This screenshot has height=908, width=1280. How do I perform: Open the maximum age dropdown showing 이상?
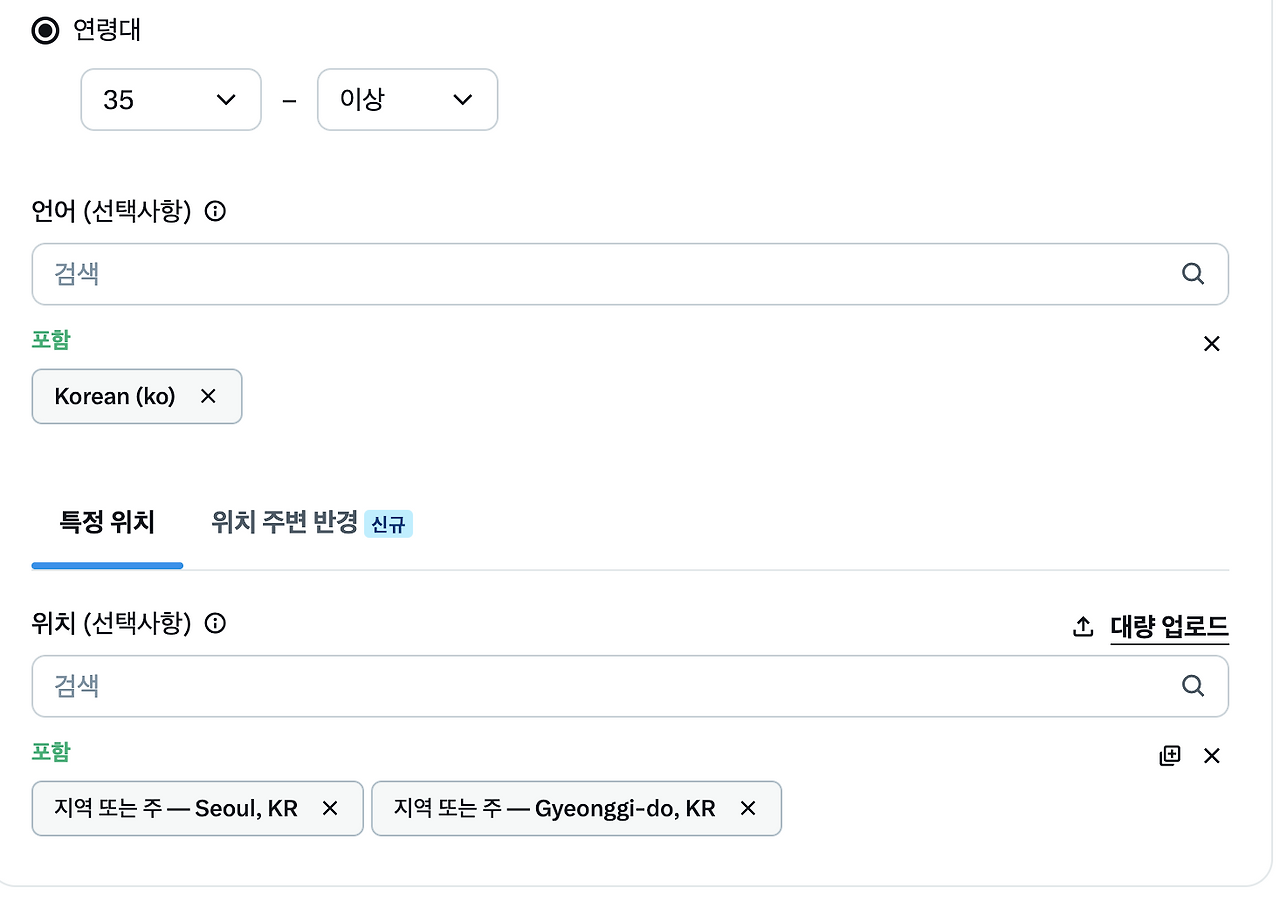pos(407,99)
